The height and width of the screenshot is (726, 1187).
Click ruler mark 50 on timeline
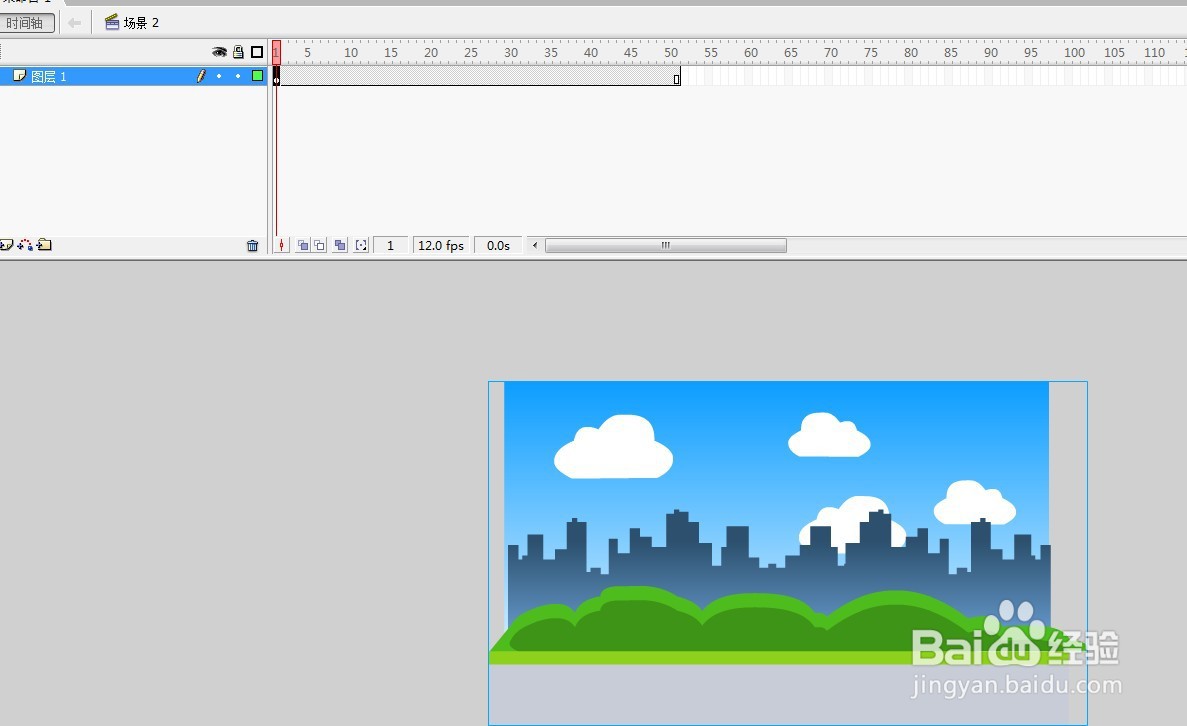(671, 52)
